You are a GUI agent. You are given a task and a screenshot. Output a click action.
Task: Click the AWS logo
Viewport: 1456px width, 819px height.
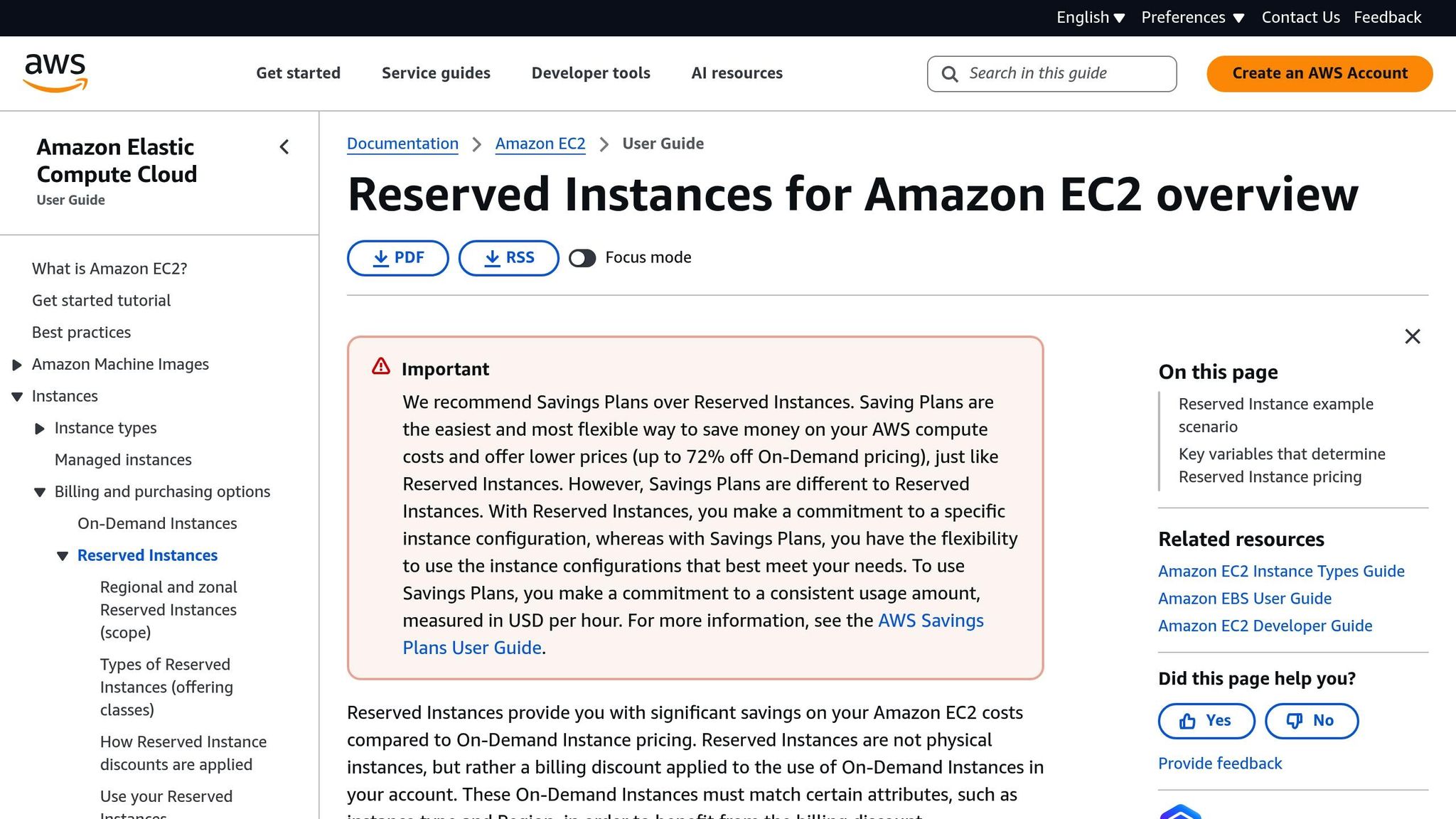[55, 71]
